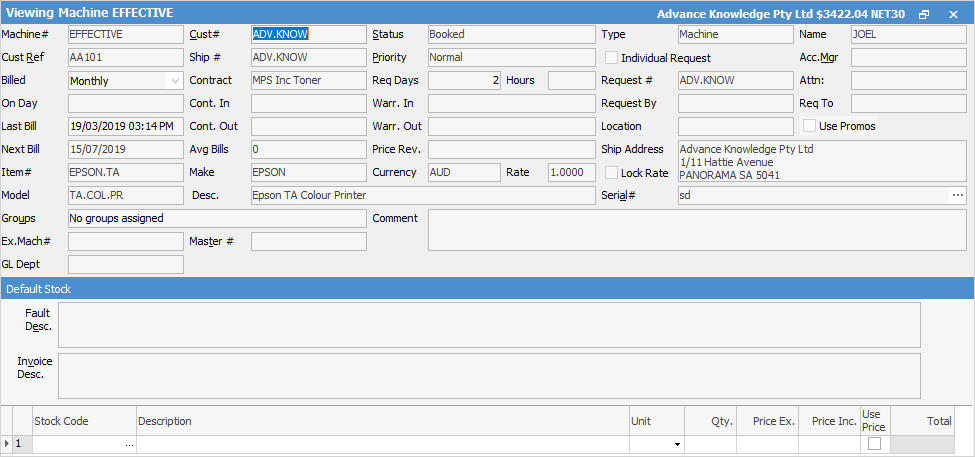The height and width of the screenshot is (457, 975).
Task: Click the Invoice Desc. text area
Action: [x=488, y=375]
